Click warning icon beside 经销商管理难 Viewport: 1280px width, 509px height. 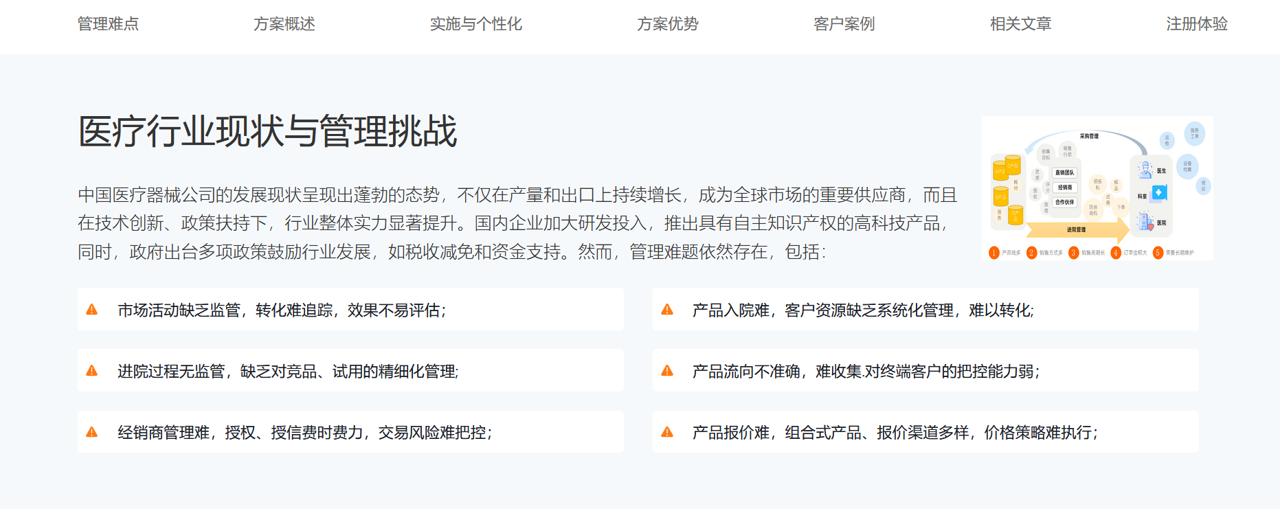[92, 432]
